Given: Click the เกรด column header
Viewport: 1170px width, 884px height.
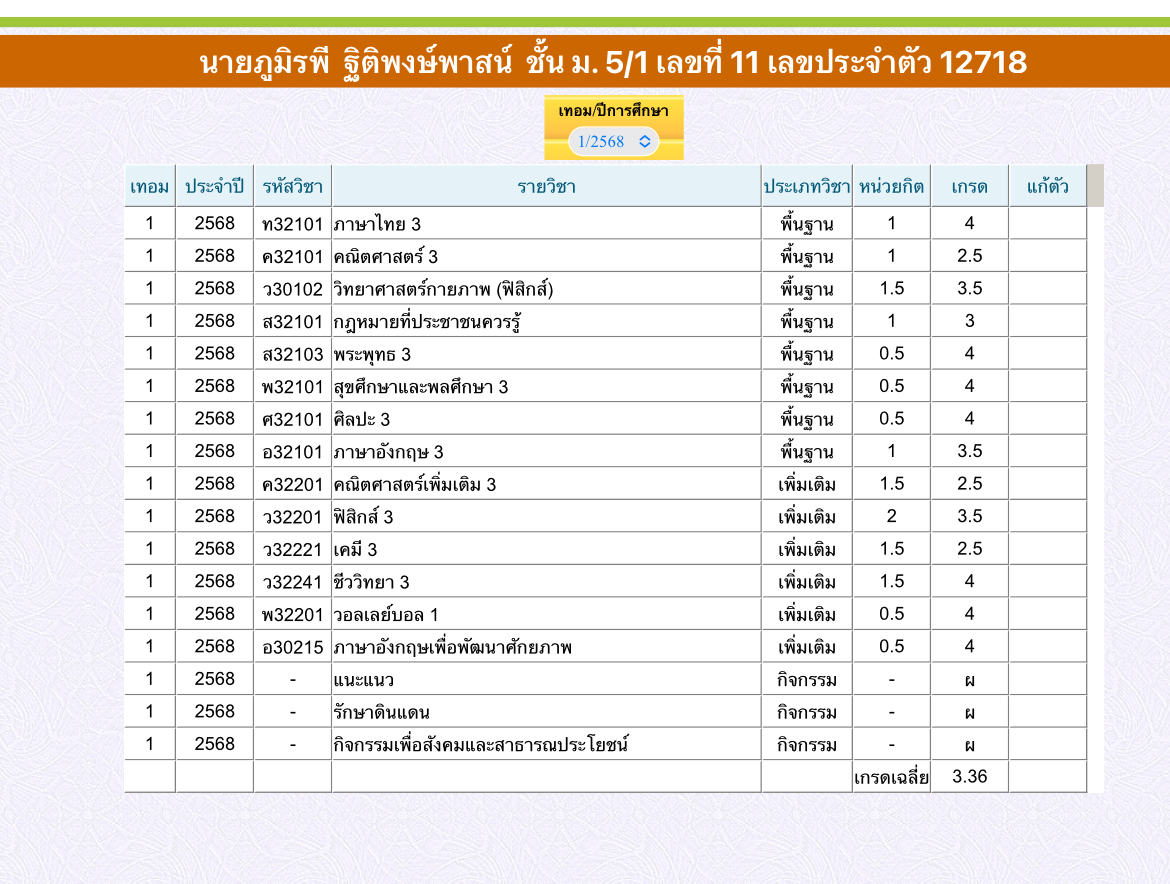Looking at the screenshot, I should point(969,187).
